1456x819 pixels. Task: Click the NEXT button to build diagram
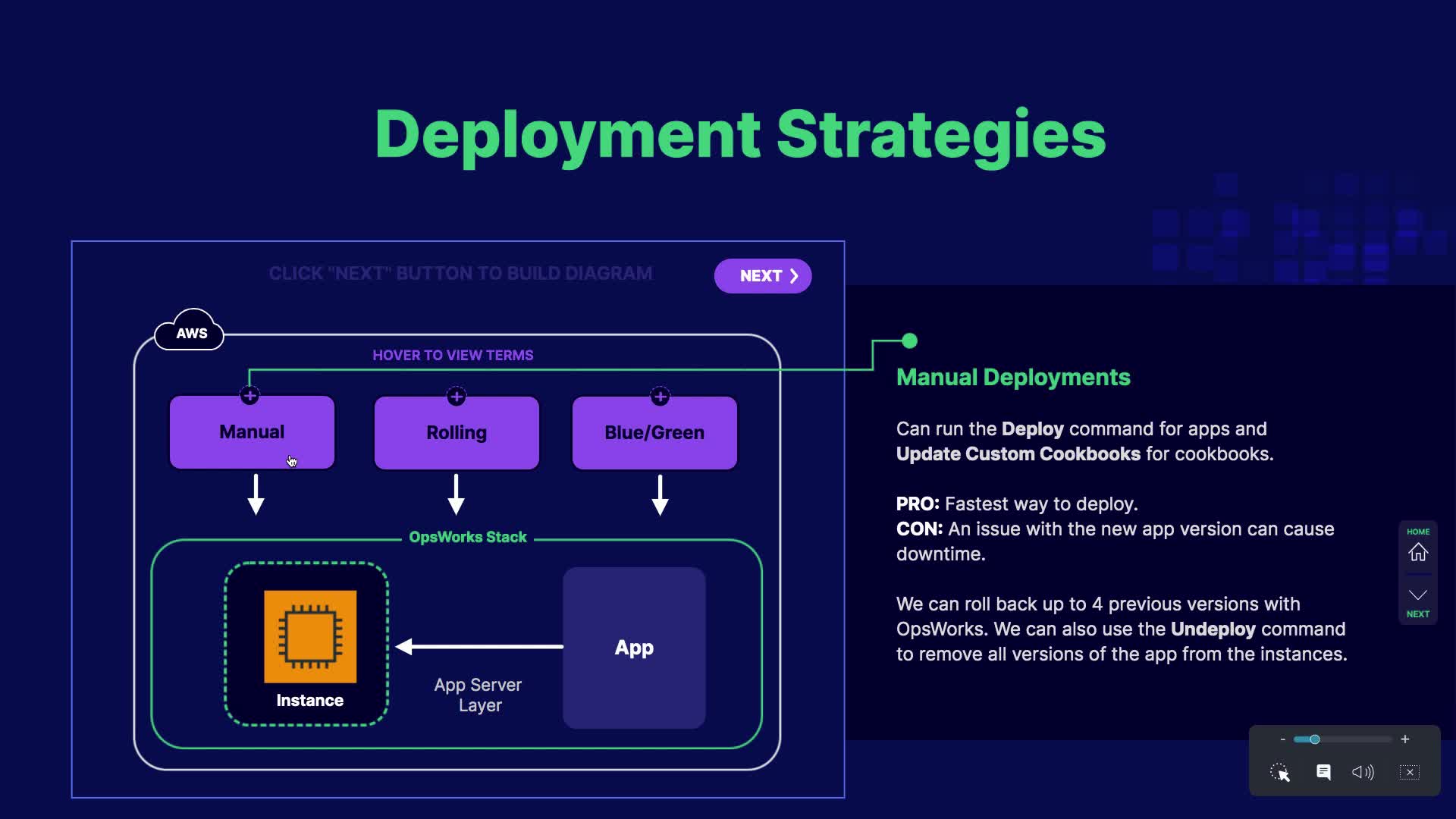[x=762, y=276]
